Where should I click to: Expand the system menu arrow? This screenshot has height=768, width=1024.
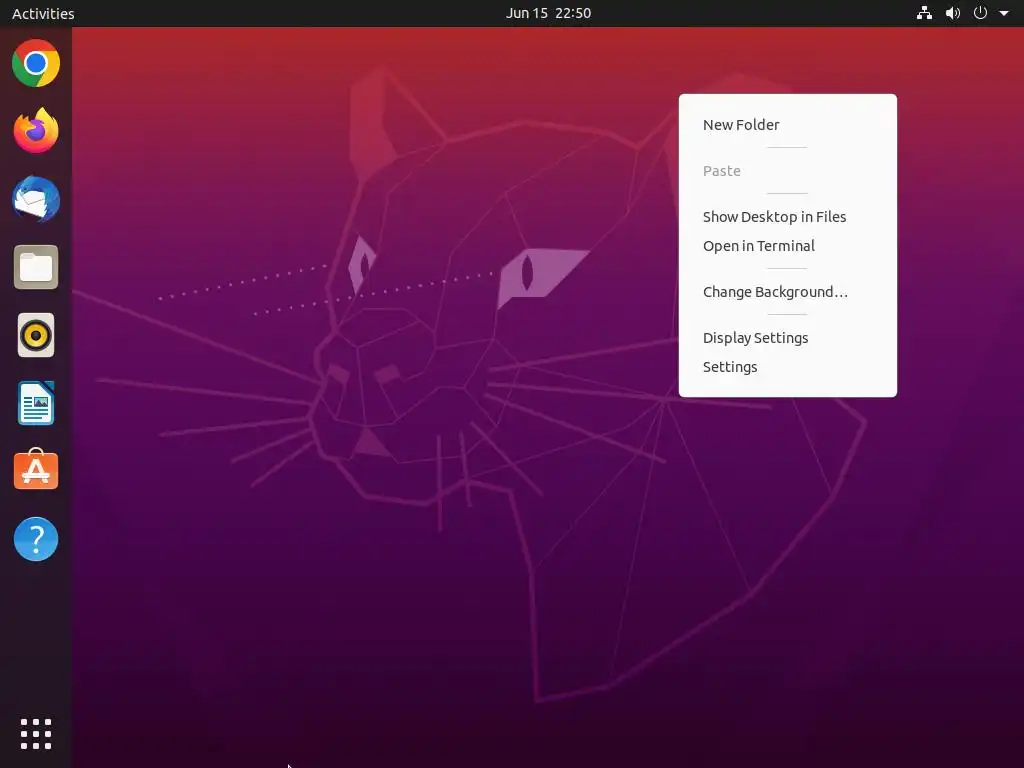tap(1004, 13)
